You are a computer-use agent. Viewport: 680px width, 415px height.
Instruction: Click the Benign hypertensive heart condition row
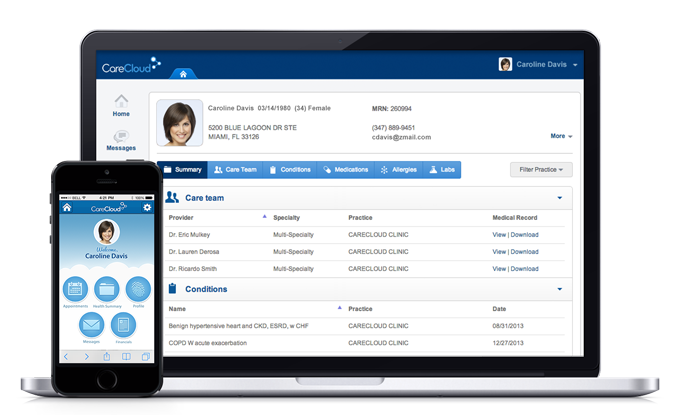tap(366, 326)
